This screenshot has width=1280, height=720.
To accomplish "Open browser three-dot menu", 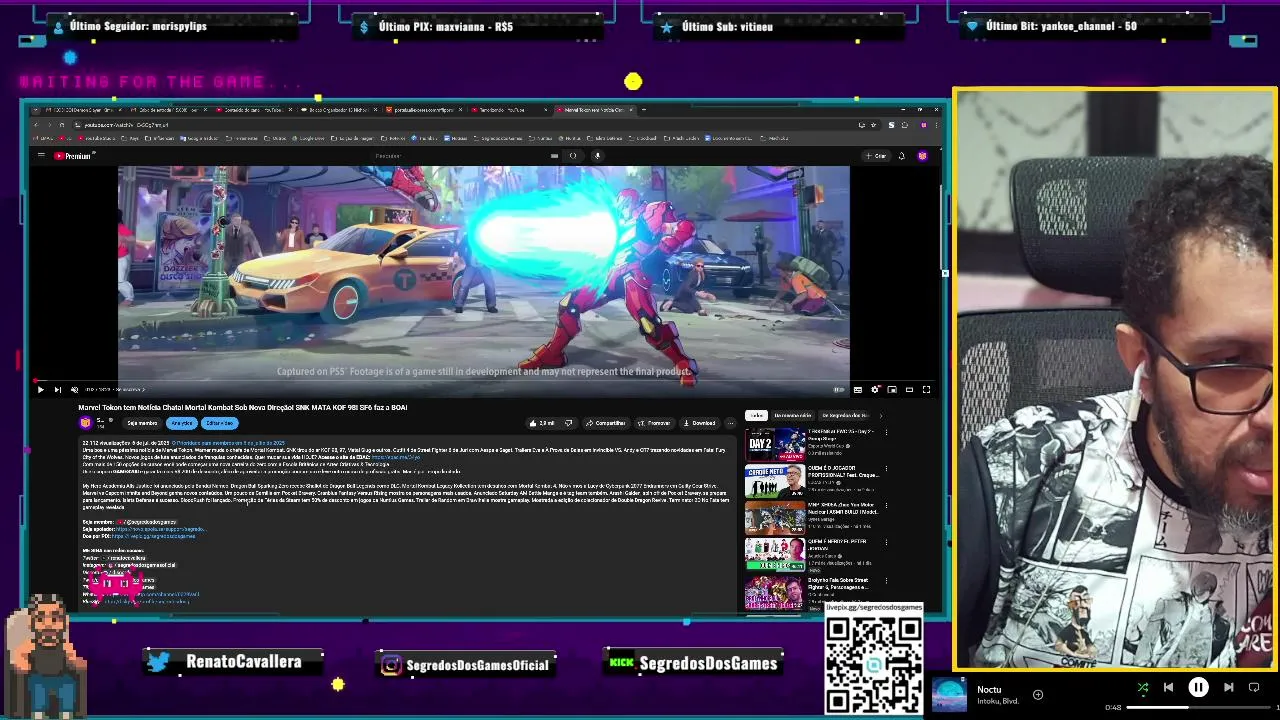I will click(x=936, y=125).
